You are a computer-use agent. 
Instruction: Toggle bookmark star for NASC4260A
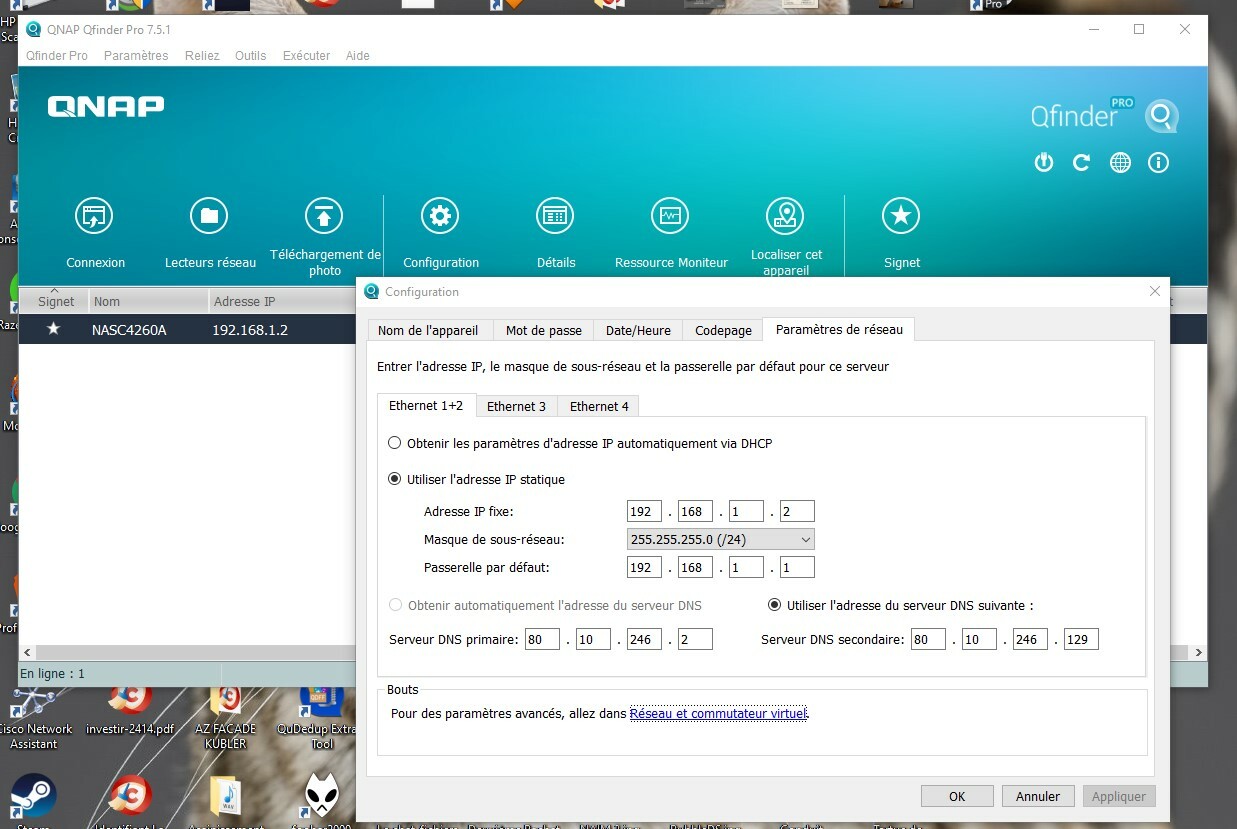[53, 329]
